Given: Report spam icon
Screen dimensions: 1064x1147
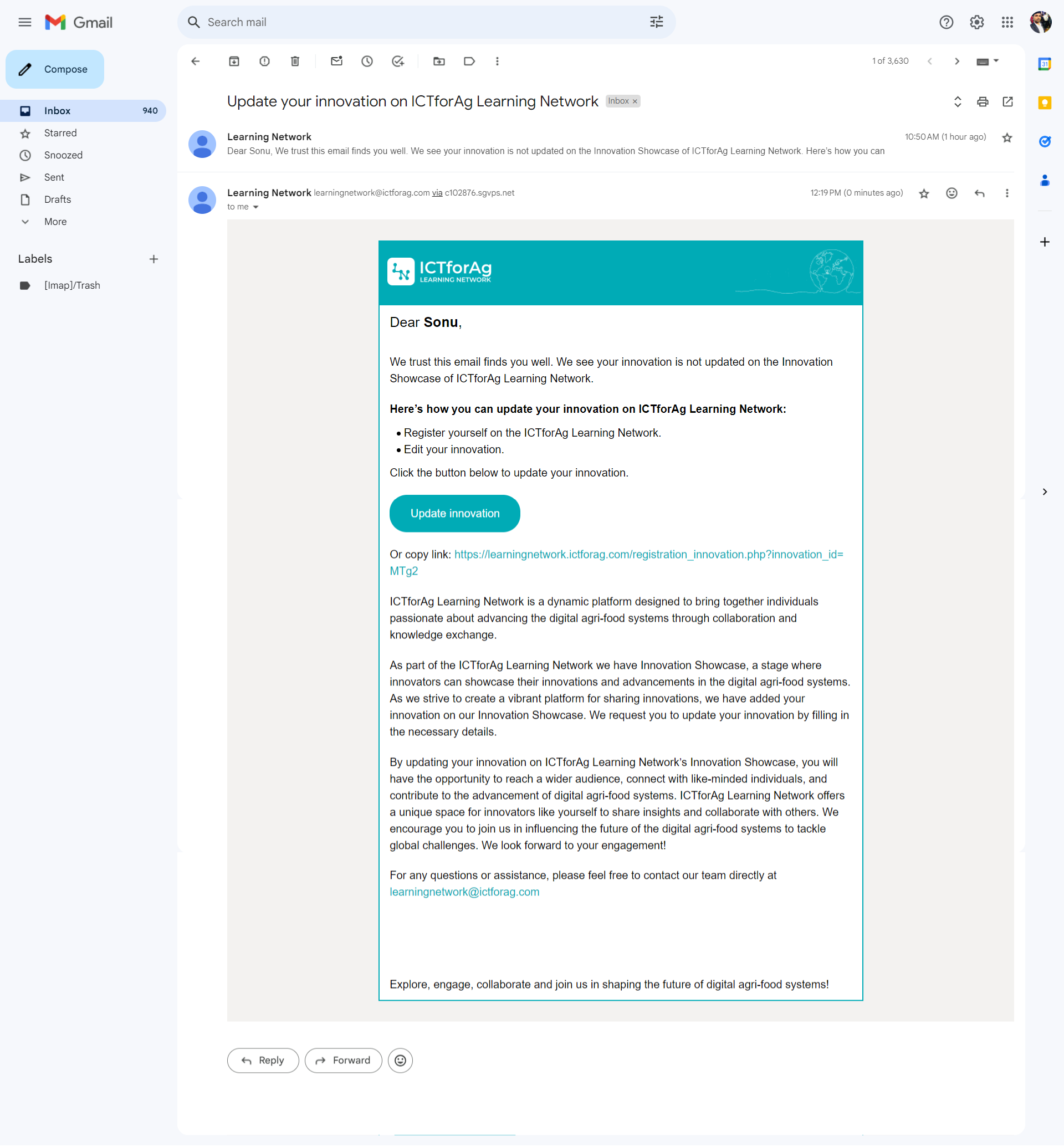Looking at the screenshot, I should (x=265, y=61).
